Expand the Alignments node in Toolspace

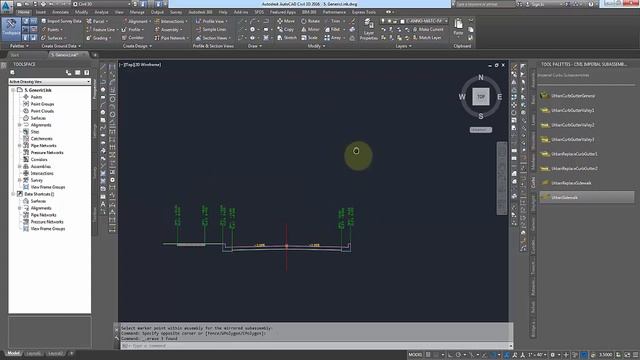pyautogui.click(x=20, y=125)
